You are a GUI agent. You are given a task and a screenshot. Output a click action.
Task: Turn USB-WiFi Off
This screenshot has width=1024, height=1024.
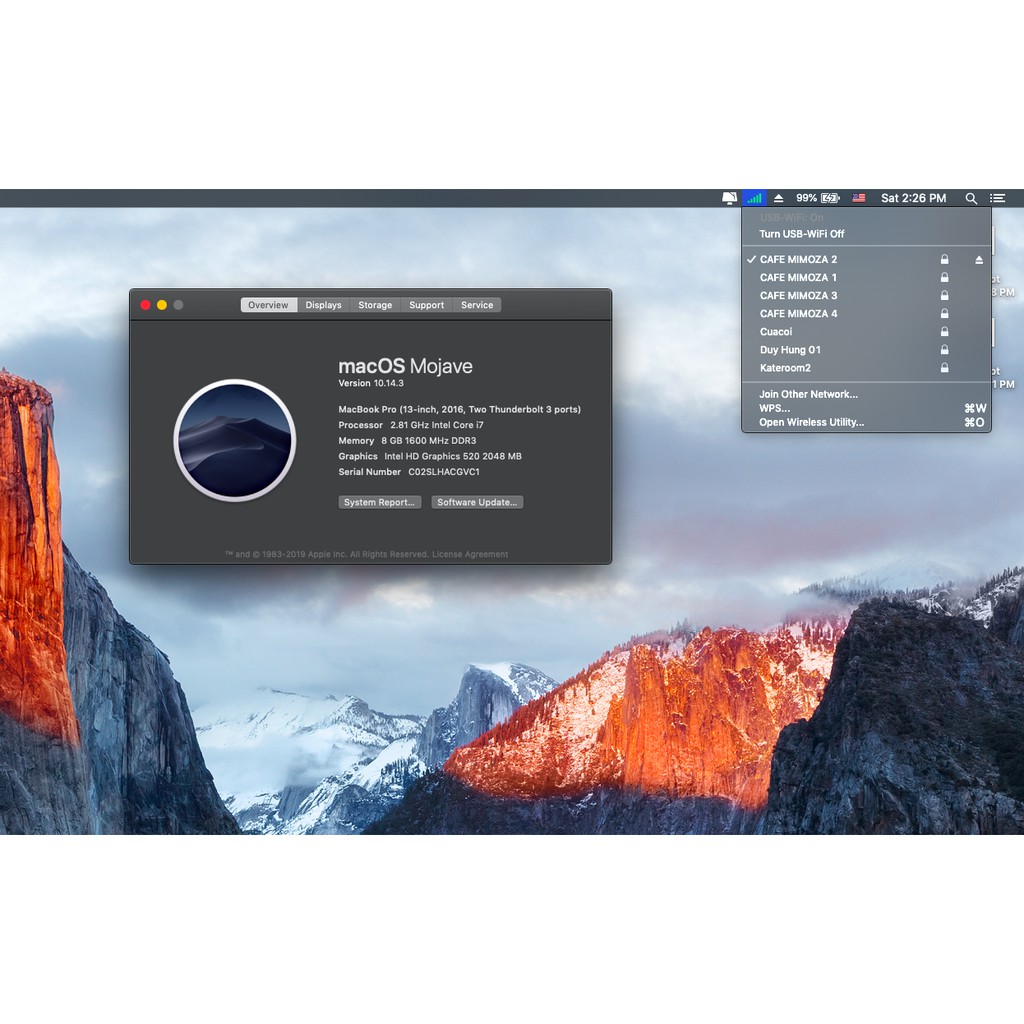pyautogui.click(x=801, y=234)
